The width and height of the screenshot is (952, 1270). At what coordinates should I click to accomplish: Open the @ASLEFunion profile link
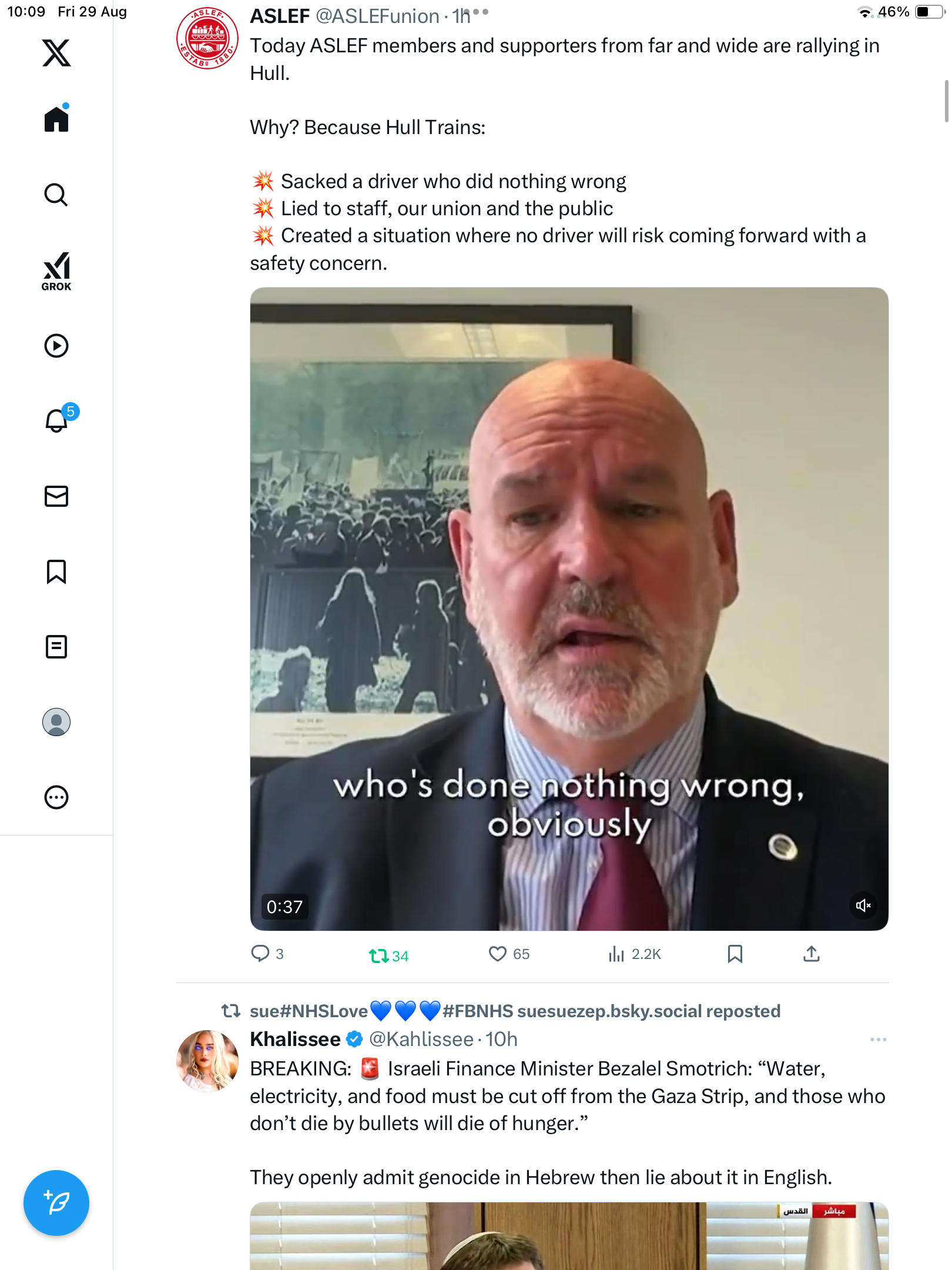pyautogui.click(x=377, y=16)
